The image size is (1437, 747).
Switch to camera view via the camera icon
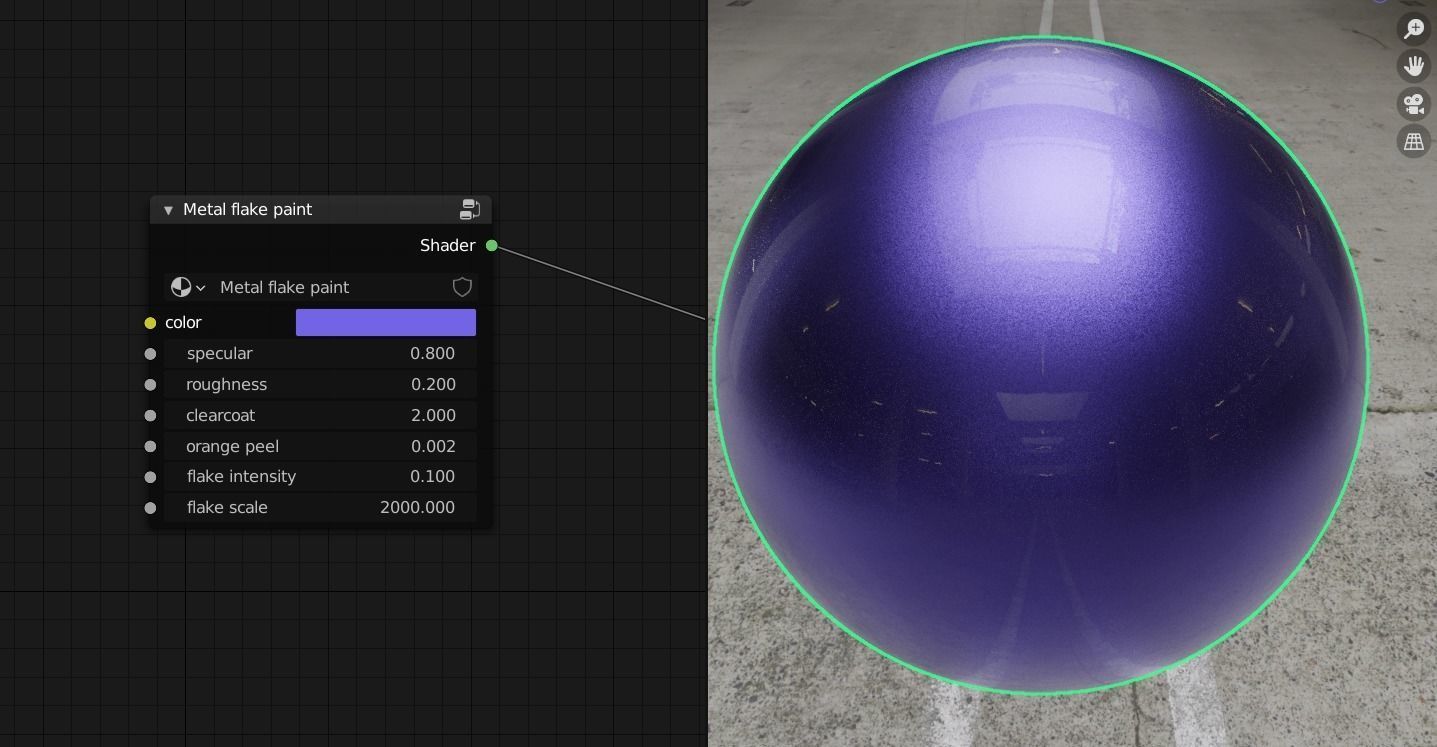[x=1413, y=103]
